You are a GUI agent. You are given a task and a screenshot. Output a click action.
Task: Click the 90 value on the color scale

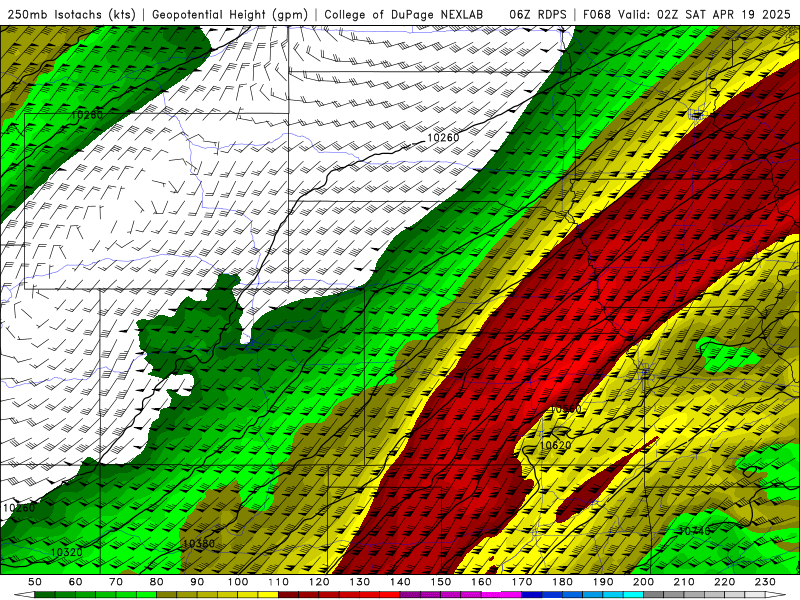tap(197, 582)
